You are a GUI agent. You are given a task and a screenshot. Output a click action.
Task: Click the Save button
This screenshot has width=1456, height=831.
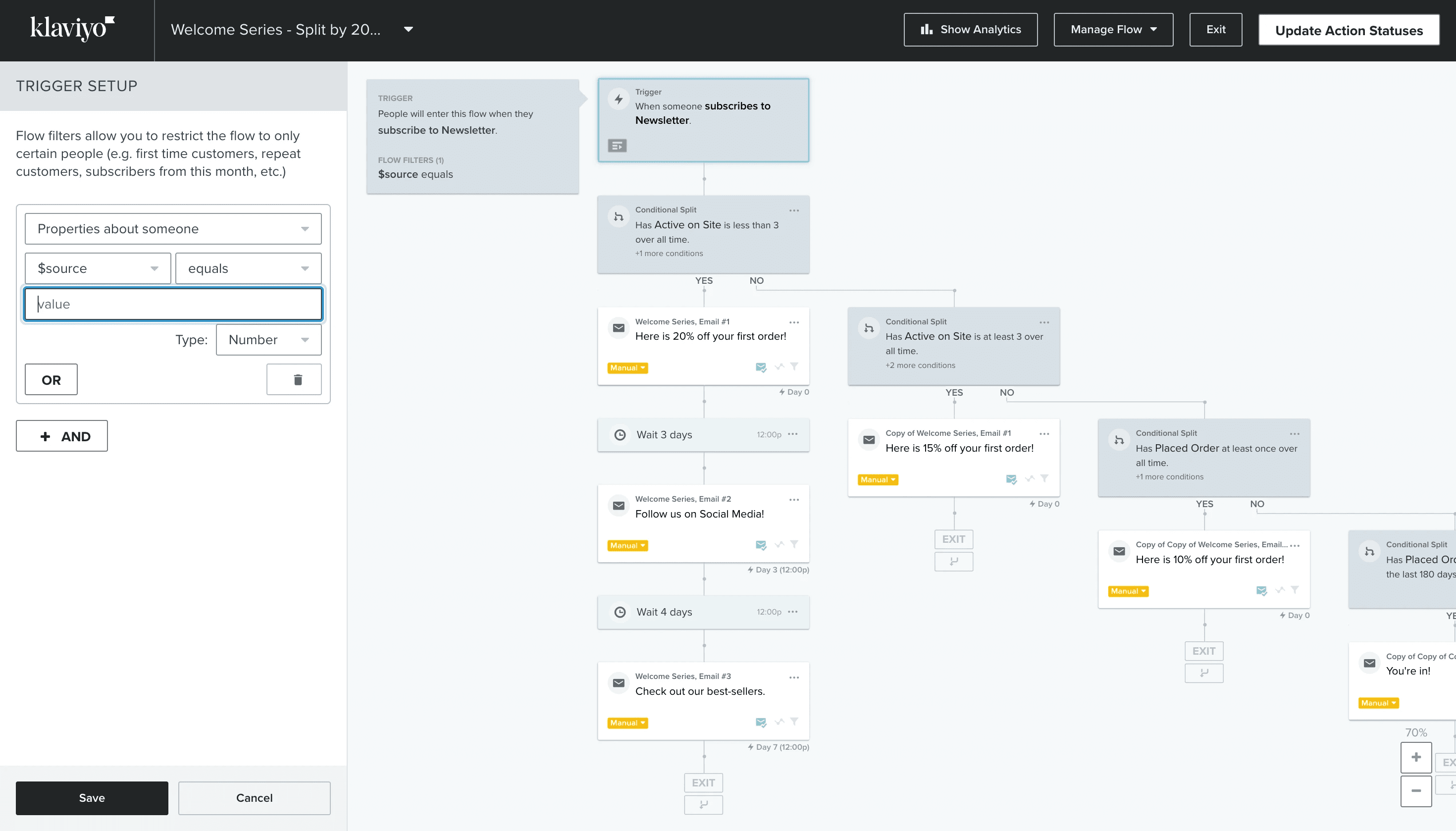point(92,798)
